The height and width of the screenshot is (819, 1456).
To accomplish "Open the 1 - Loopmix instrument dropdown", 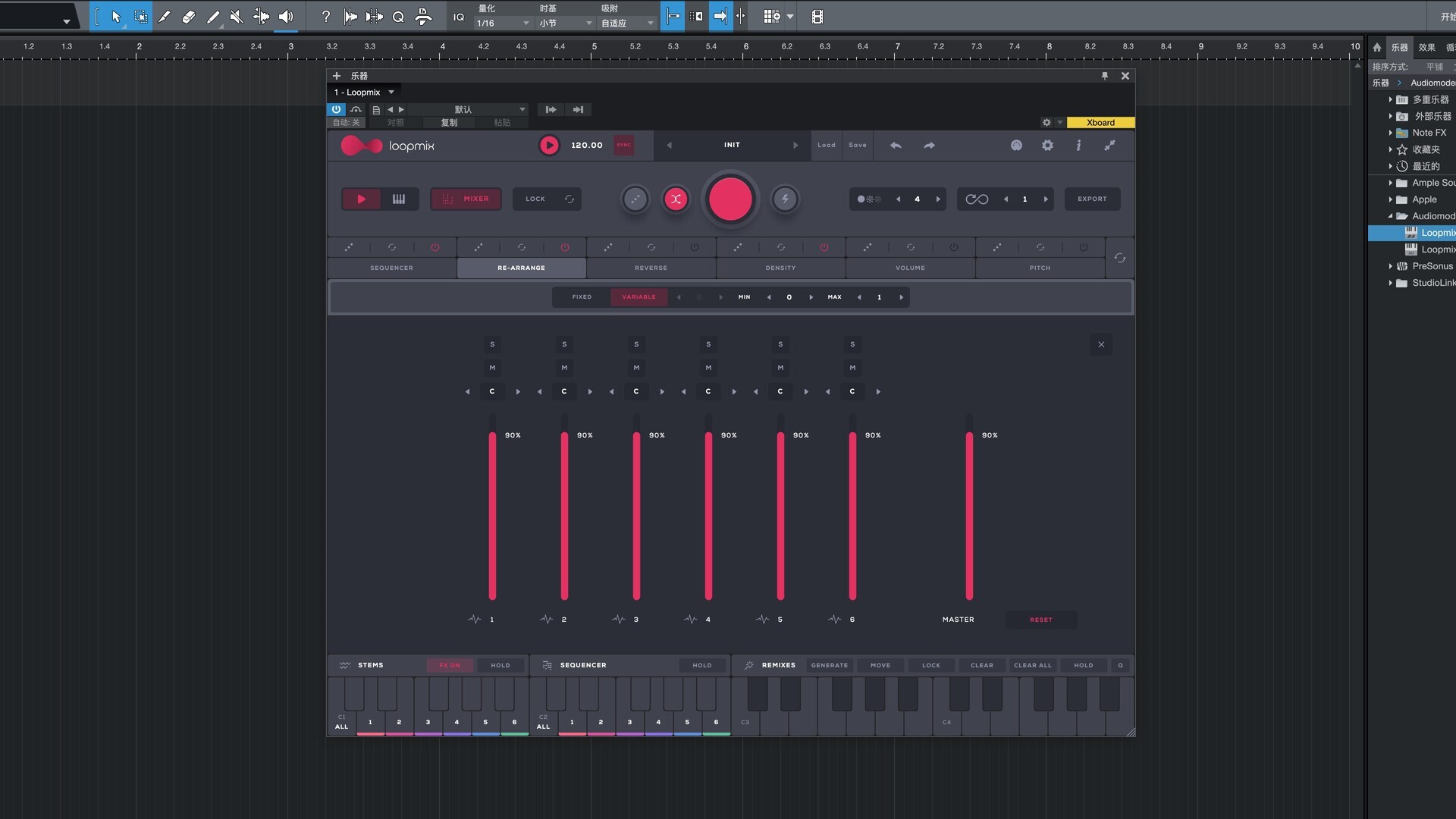I will click(x=365, y=93).
